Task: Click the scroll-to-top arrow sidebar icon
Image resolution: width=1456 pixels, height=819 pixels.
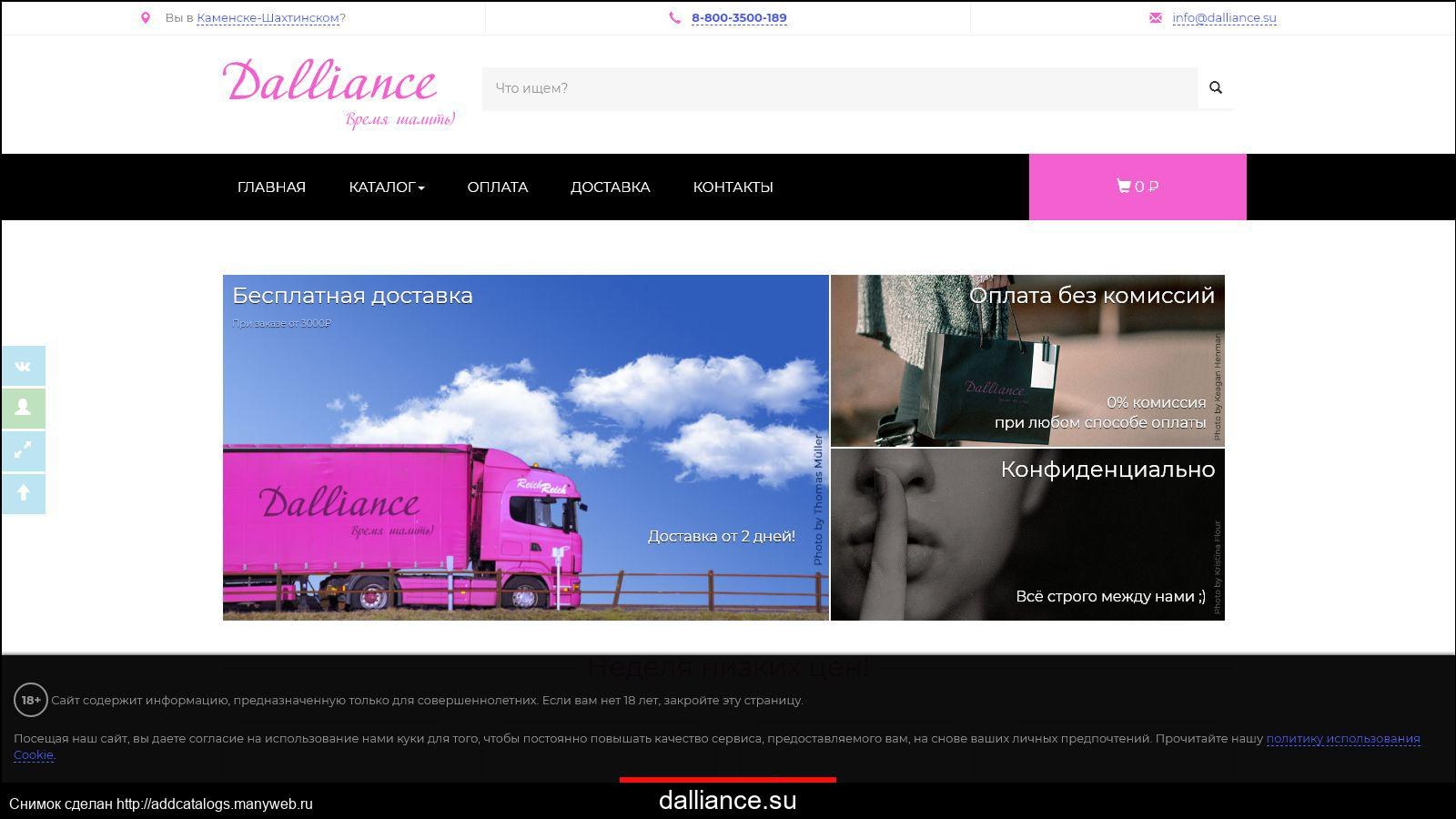Action: tap(24, 492)
